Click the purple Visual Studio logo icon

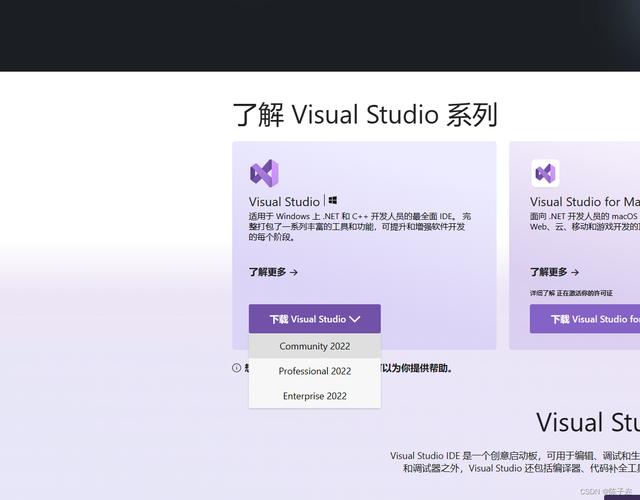264,173
